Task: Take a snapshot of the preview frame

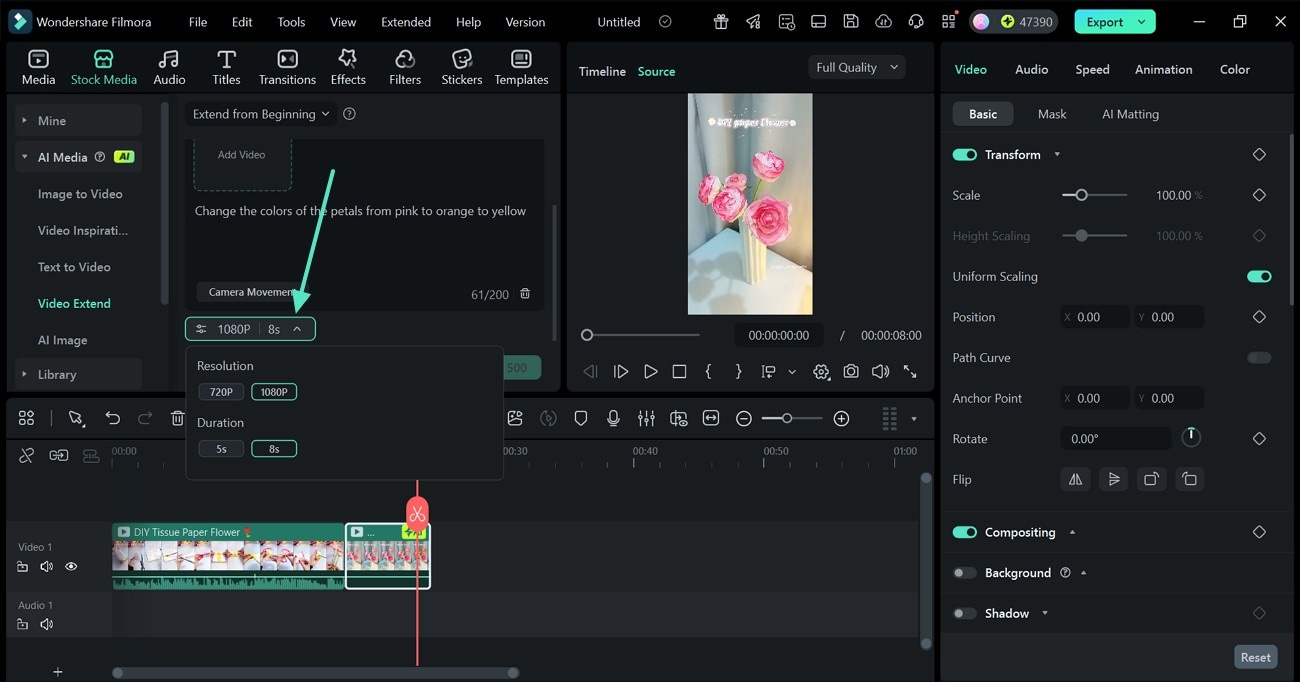Action: 850,371
